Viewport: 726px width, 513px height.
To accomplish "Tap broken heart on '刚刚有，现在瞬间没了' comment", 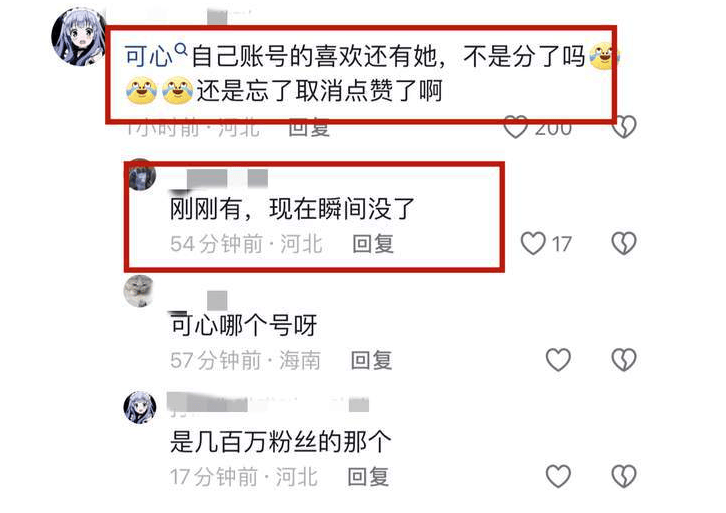I will (624, 244).
